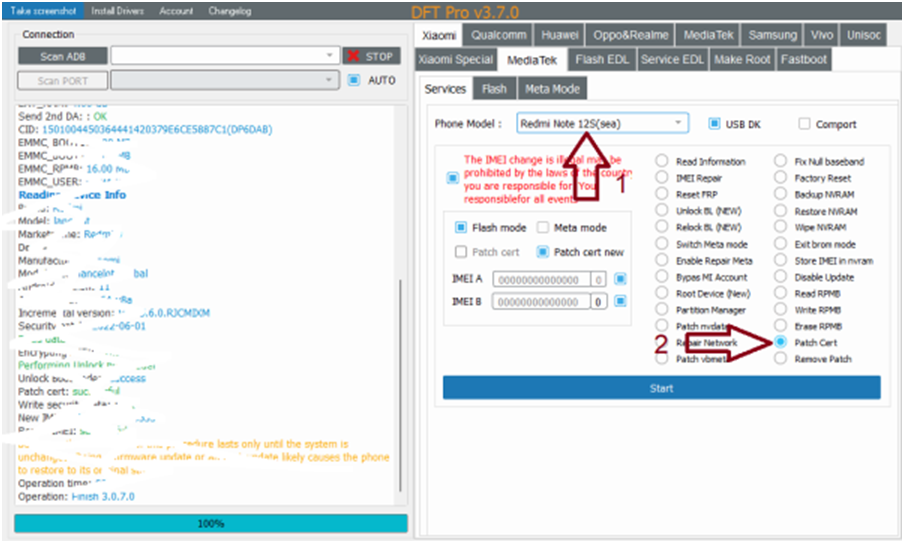This screenshot has height=543, width=904.
Task: Select the Unlock BL (NEW) option
Action: pyautogui.click(x=662, y=210)
